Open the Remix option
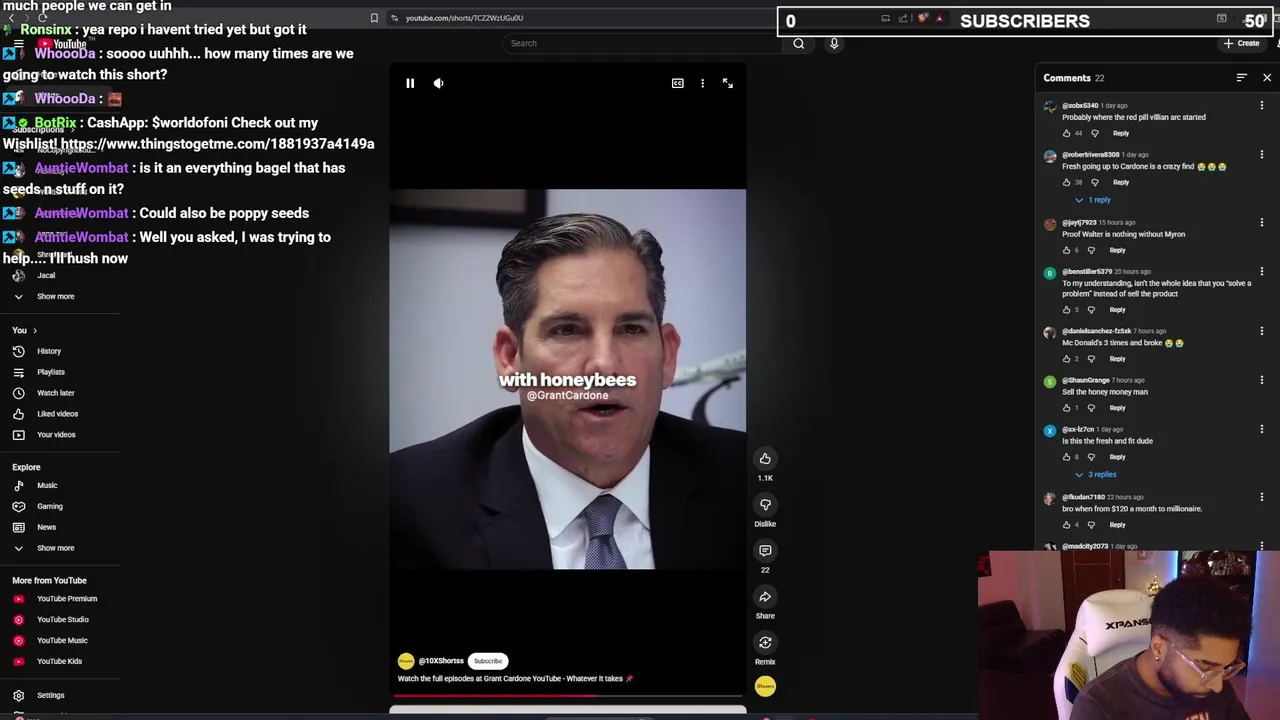Image resolution: width=1280 pixels, height=720 pixels. [x=765, y=642]
